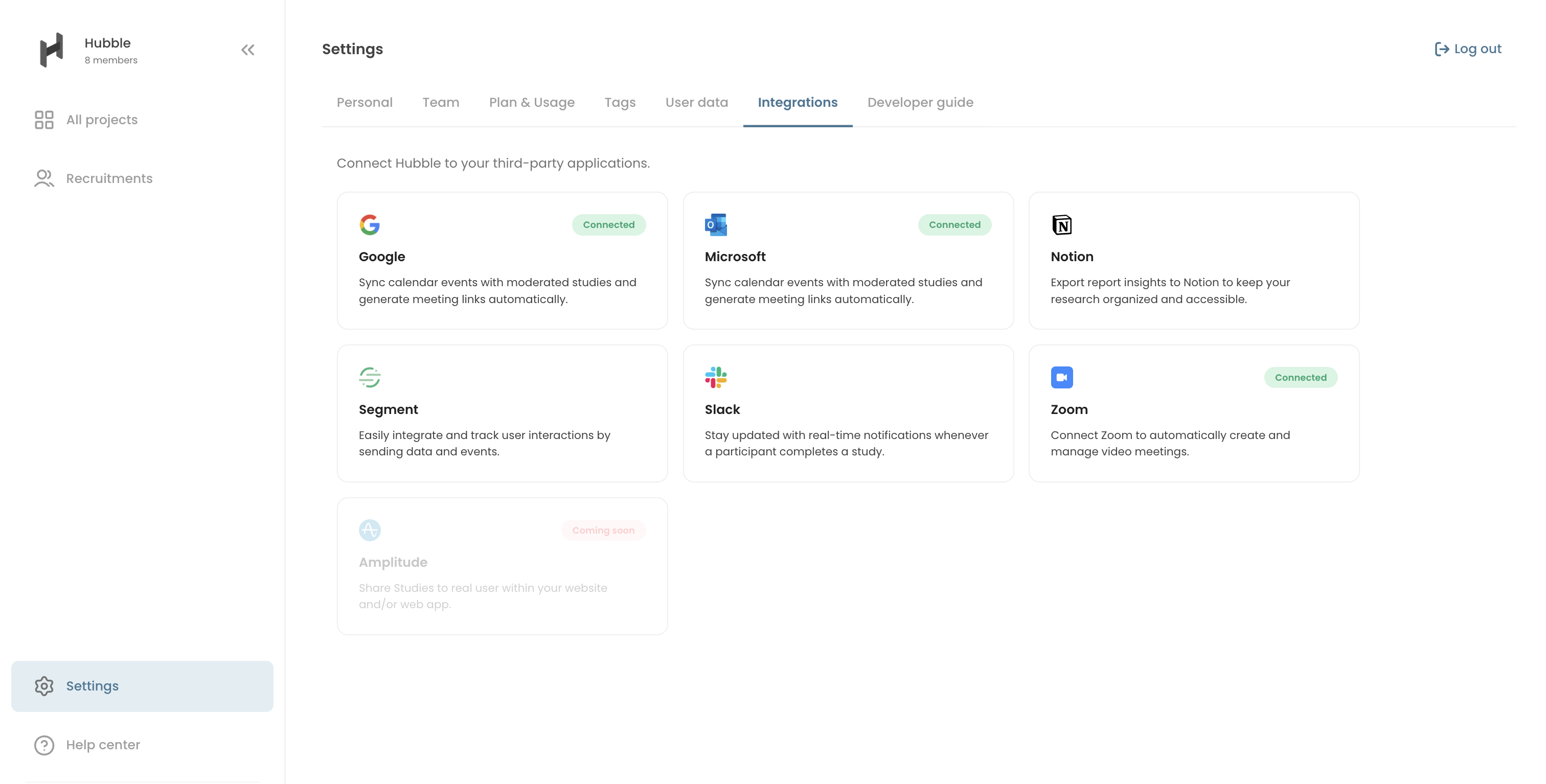Click the Hubble logo icon
The height and width of the screenshot is (784, 1546).
pos(51,50)
